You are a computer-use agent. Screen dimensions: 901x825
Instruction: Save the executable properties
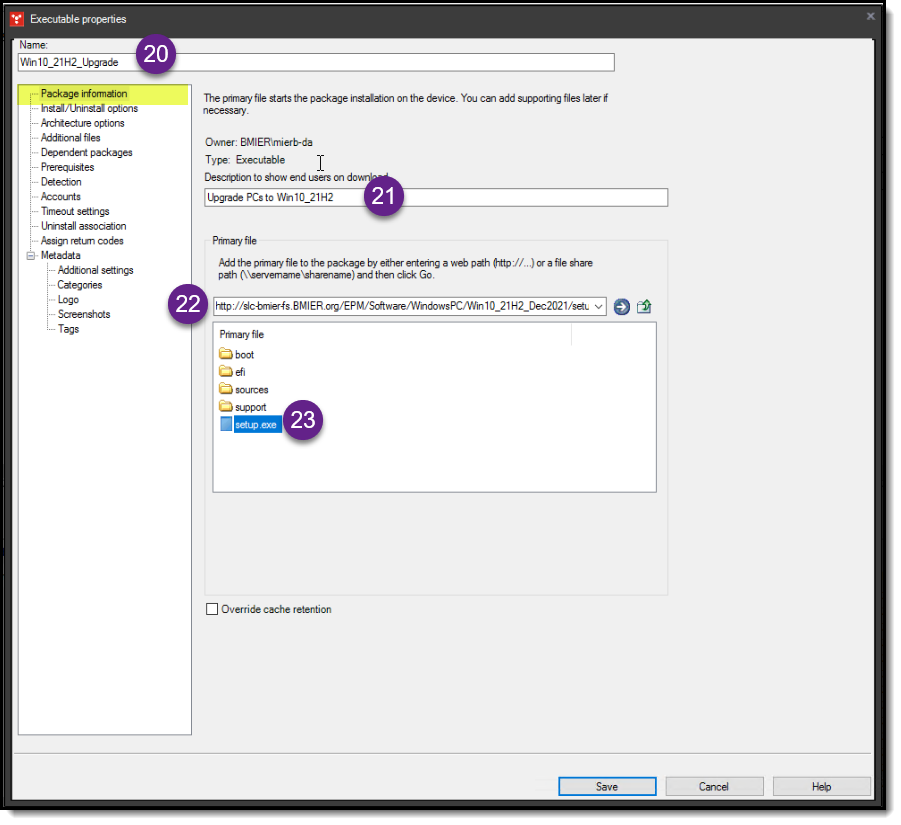(x=607, y=786)
